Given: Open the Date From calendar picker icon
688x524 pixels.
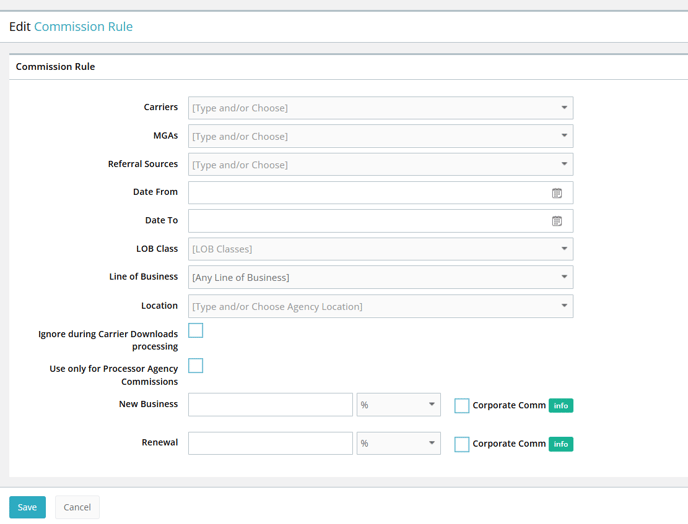Looking at the screenshot, I should pos(557,193).
